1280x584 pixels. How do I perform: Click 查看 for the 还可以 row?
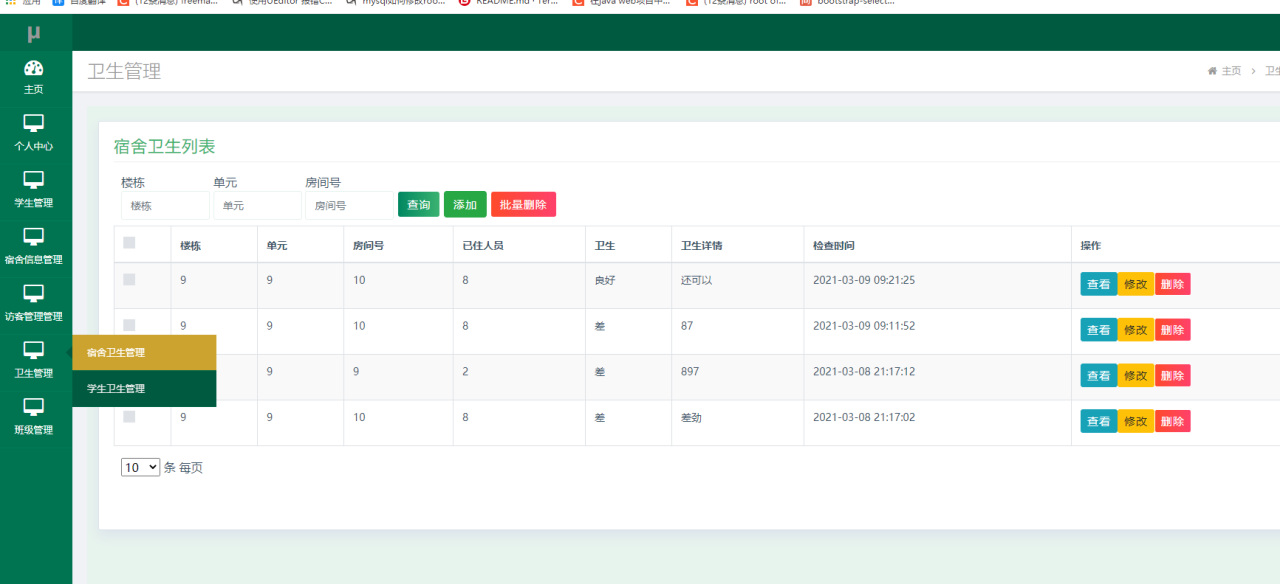point(1099,284)
